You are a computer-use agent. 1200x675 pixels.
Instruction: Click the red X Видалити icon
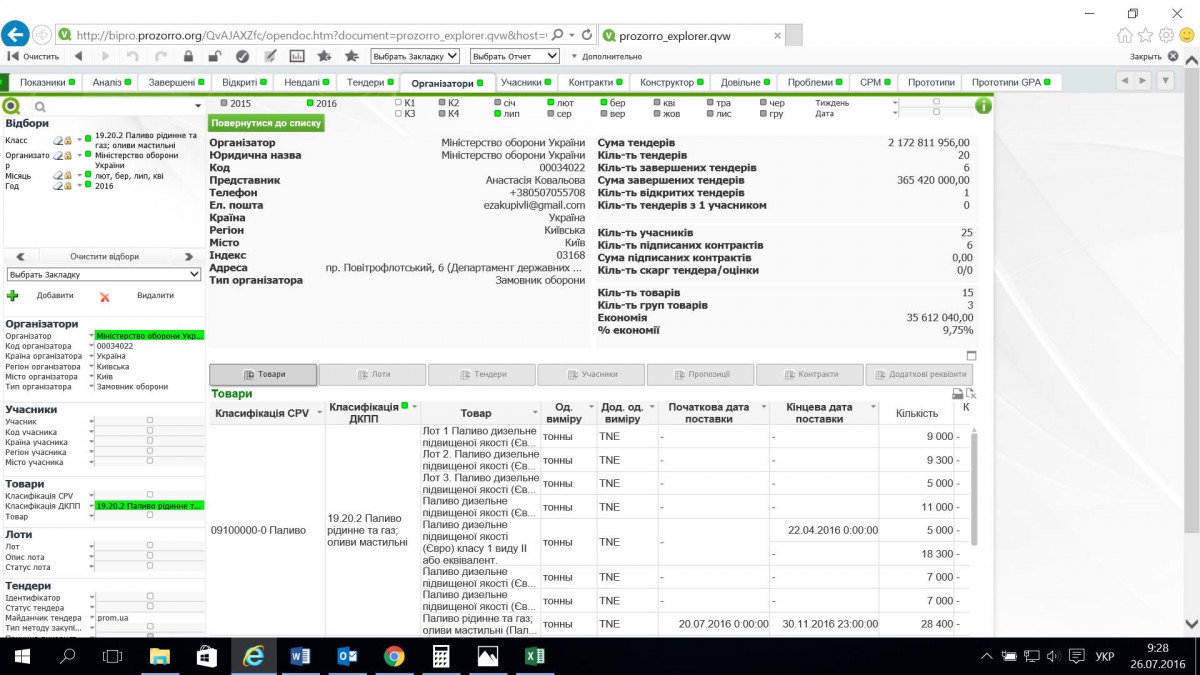[x=104, y=296]
